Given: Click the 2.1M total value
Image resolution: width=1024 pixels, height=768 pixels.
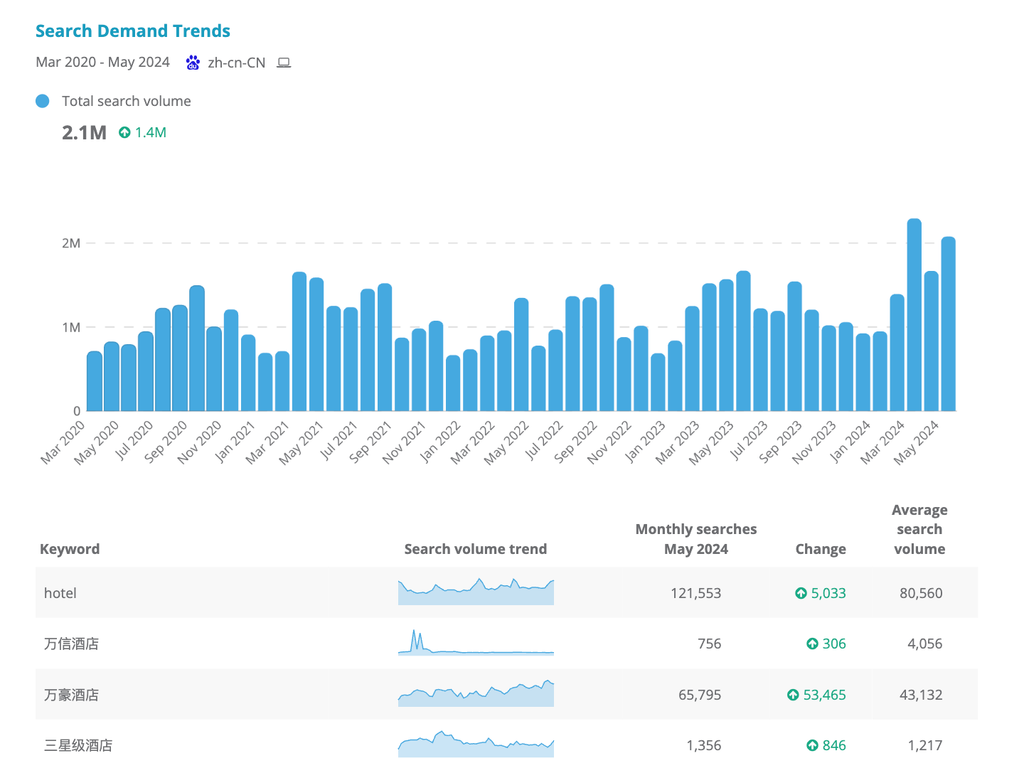Looking at the screenshot, I should 84,133.
